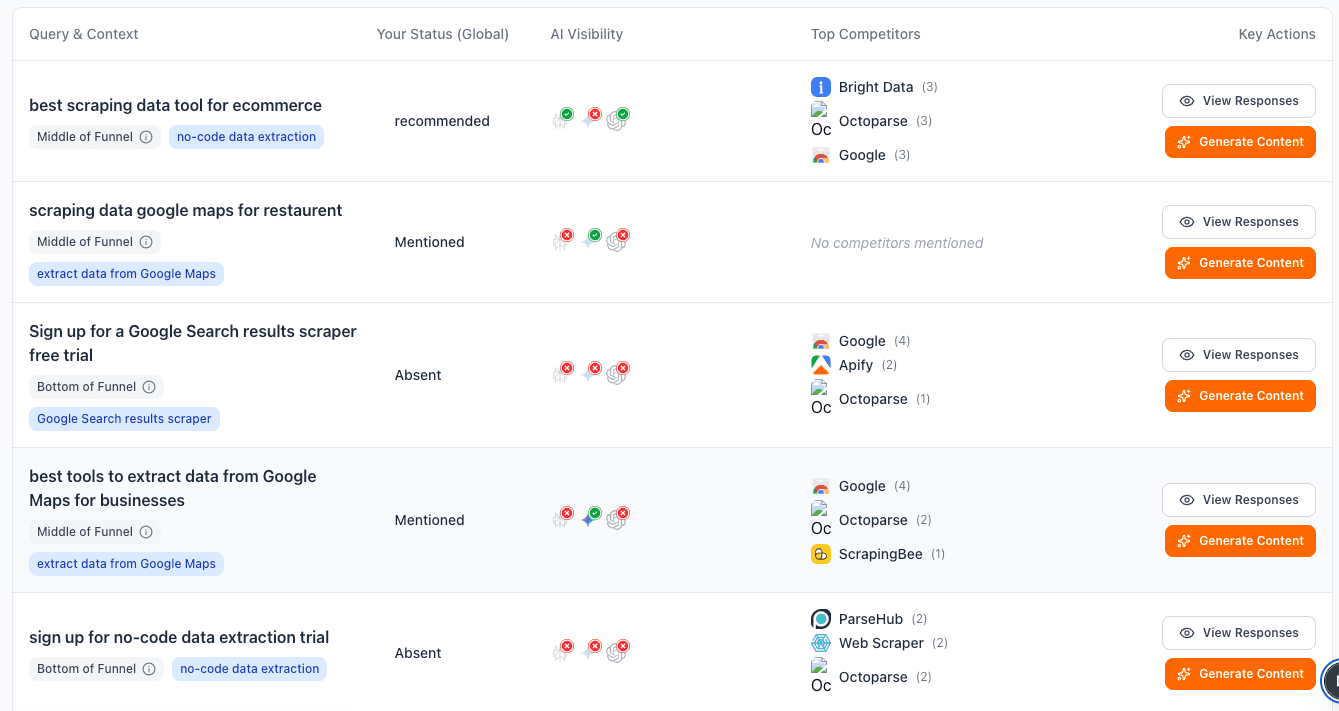
Task: Click the green check badge on the ChatGPT icon
Action: pos(623,112)
